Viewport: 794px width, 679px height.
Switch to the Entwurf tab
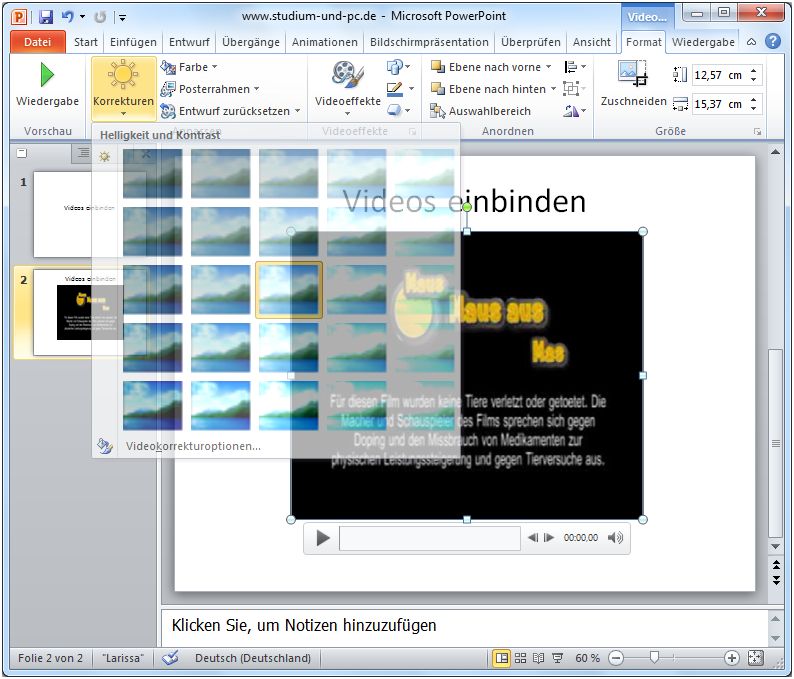pos(189,42)
